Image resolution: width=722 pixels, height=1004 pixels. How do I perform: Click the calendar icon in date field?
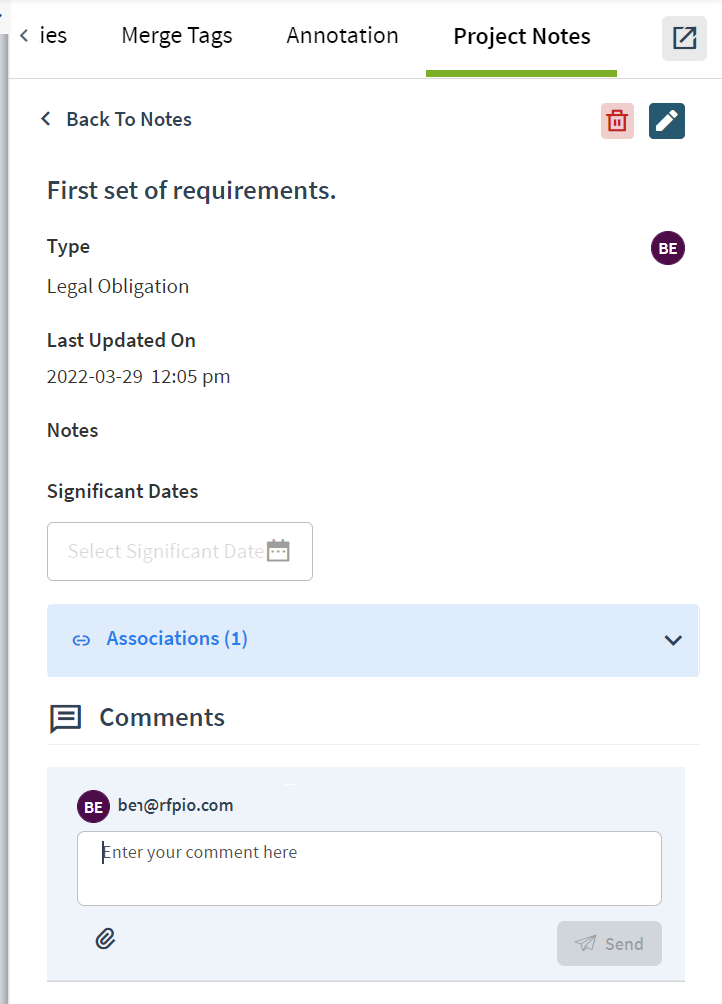278,551
